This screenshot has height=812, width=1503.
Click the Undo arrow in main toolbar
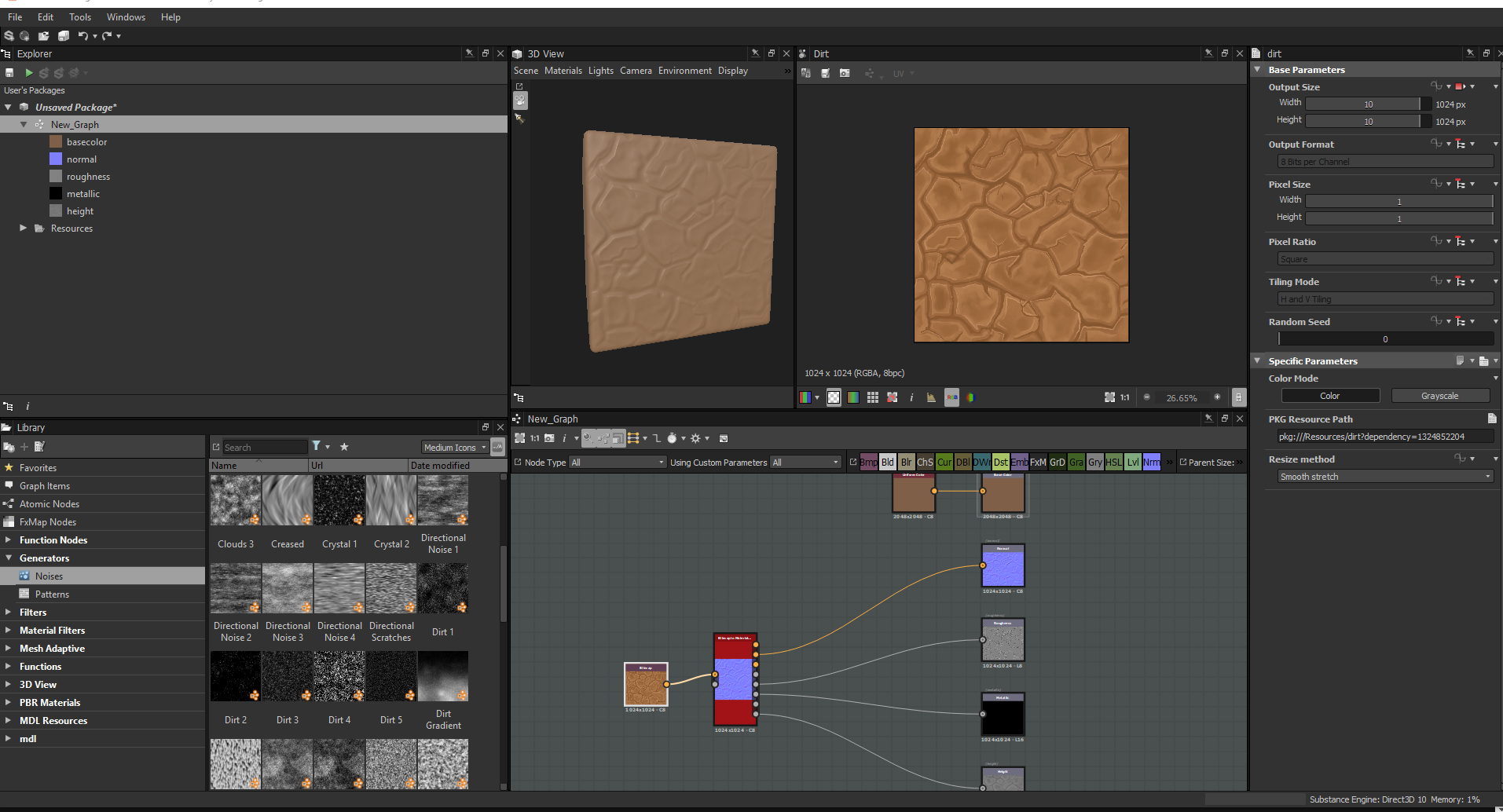pos(82,36)
